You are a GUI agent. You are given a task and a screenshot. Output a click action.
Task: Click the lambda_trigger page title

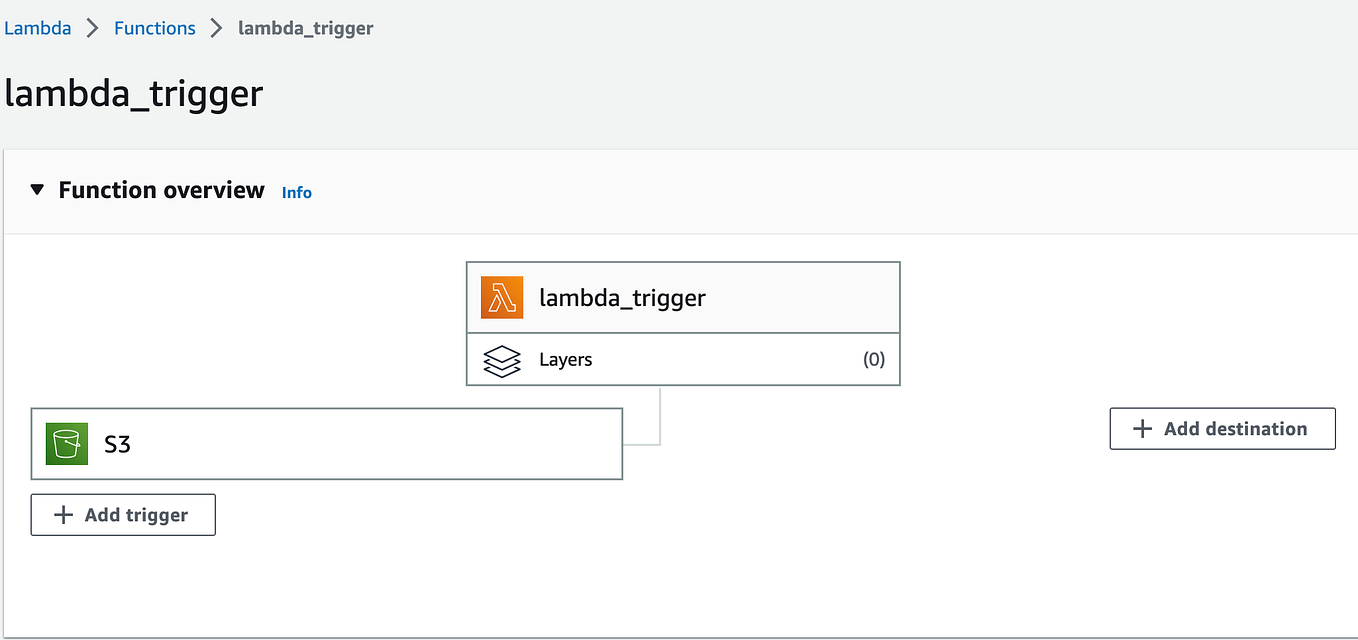click(134, 92)
